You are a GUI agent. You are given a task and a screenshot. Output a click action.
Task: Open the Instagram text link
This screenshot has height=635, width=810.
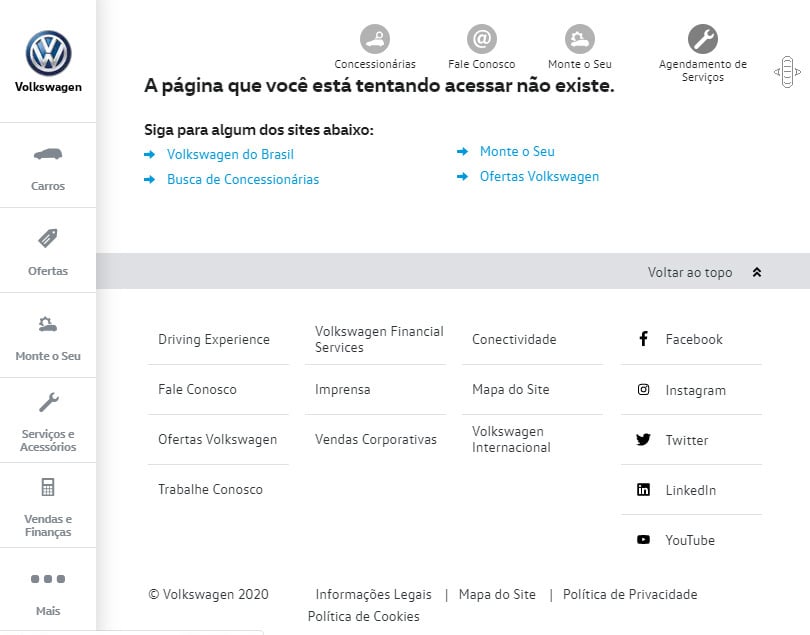click(695, 390)
